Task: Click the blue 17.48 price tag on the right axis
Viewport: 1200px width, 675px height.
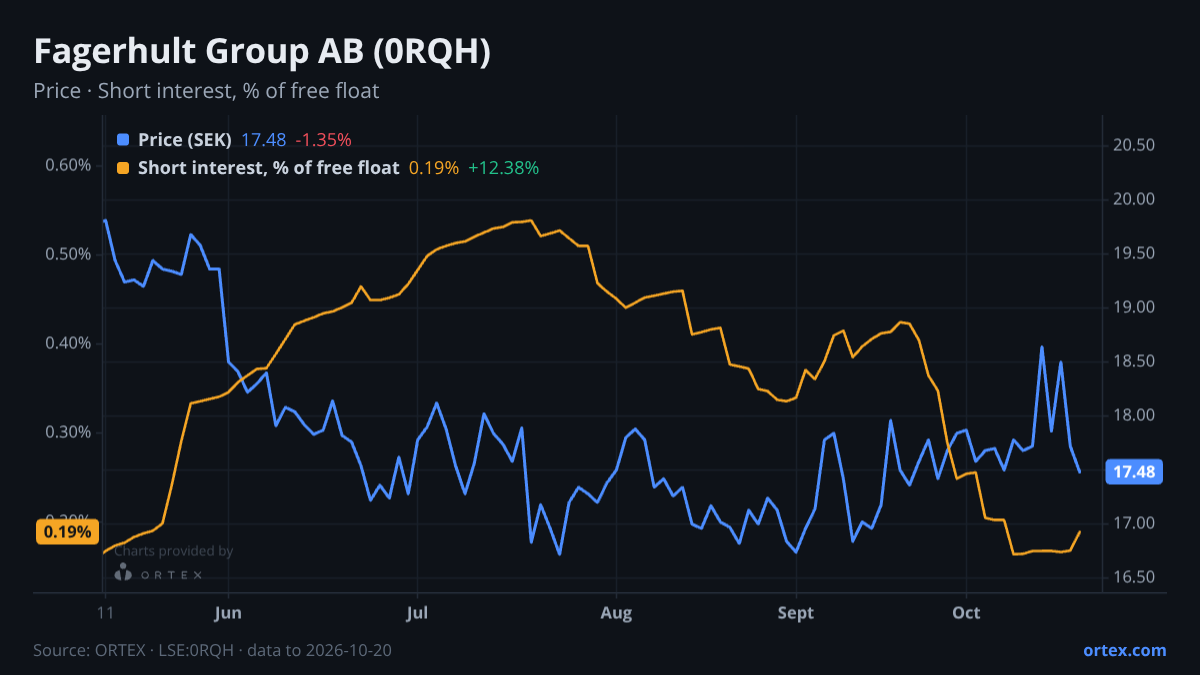Action: pyautogui.click(x=1133, y=472)
